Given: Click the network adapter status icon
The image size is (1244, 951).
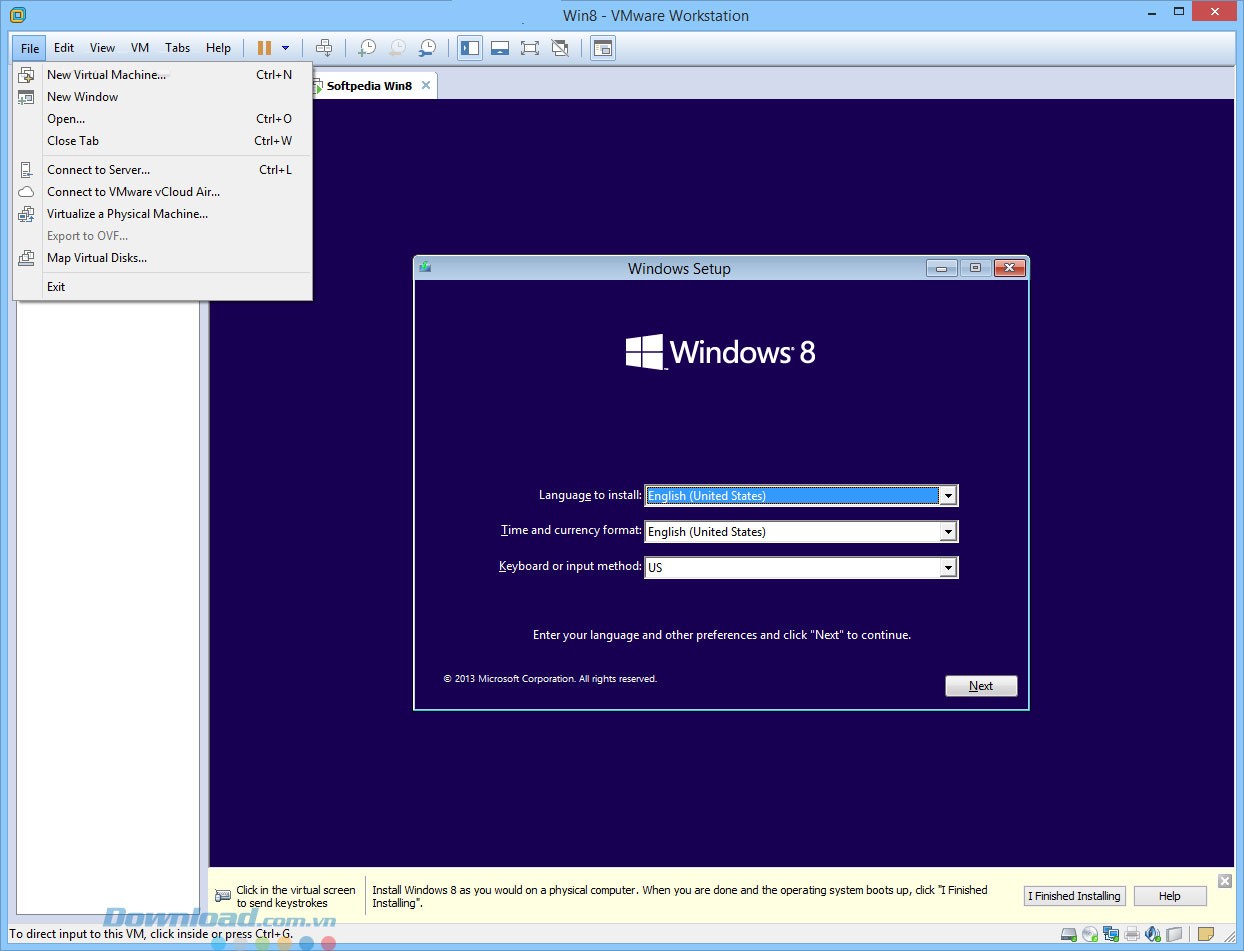Looking at the screenshot, I should click(x=1110, y=934).
